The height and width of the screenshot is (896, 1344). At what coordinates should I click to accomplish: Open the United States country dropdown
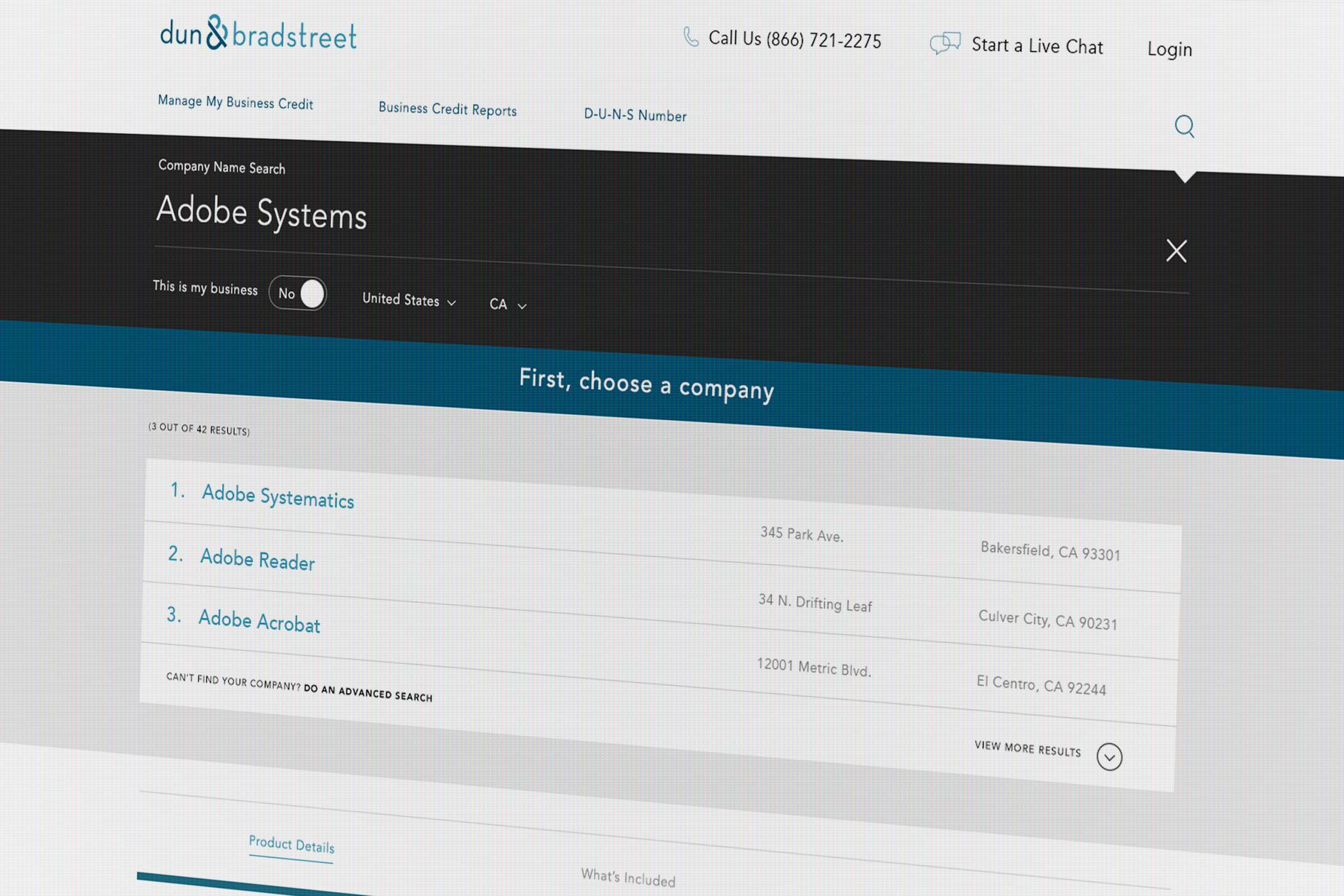pos(409,300)
